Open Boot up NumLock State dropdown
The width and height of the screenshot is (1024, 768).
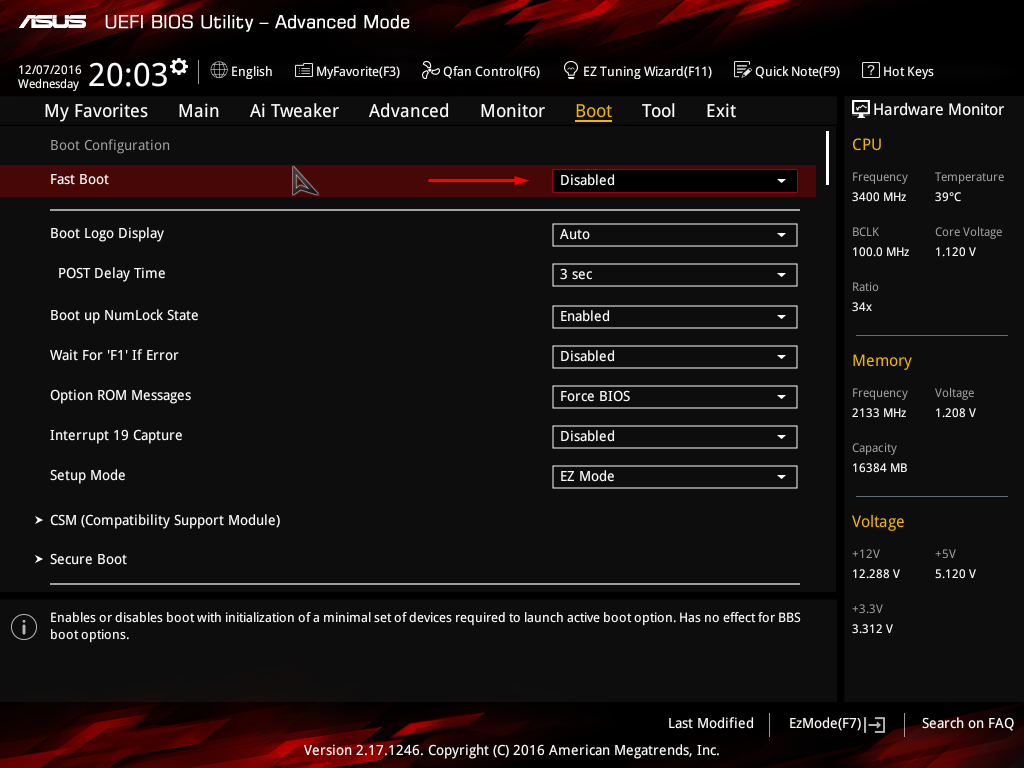tap(675, 317)
